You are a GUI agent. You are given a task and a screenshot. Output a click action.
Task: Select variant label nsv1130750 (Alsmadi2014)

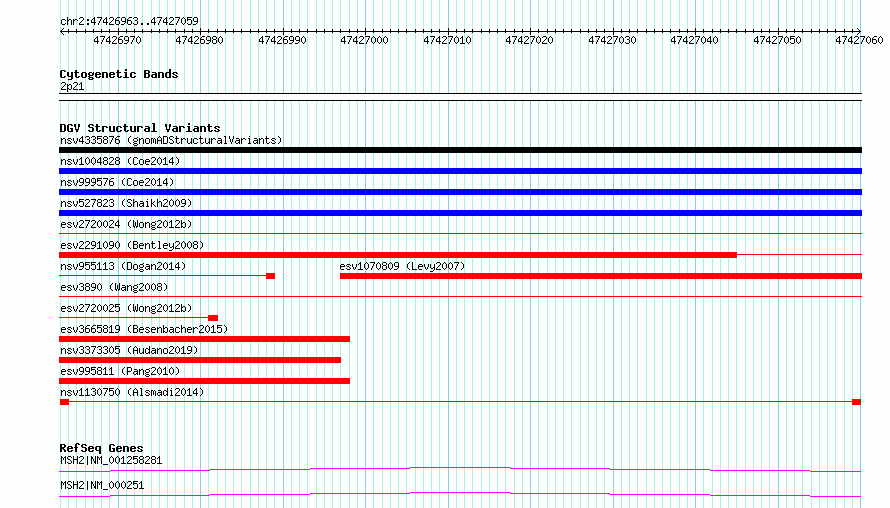pyautogui.click(x=132, y=392)
